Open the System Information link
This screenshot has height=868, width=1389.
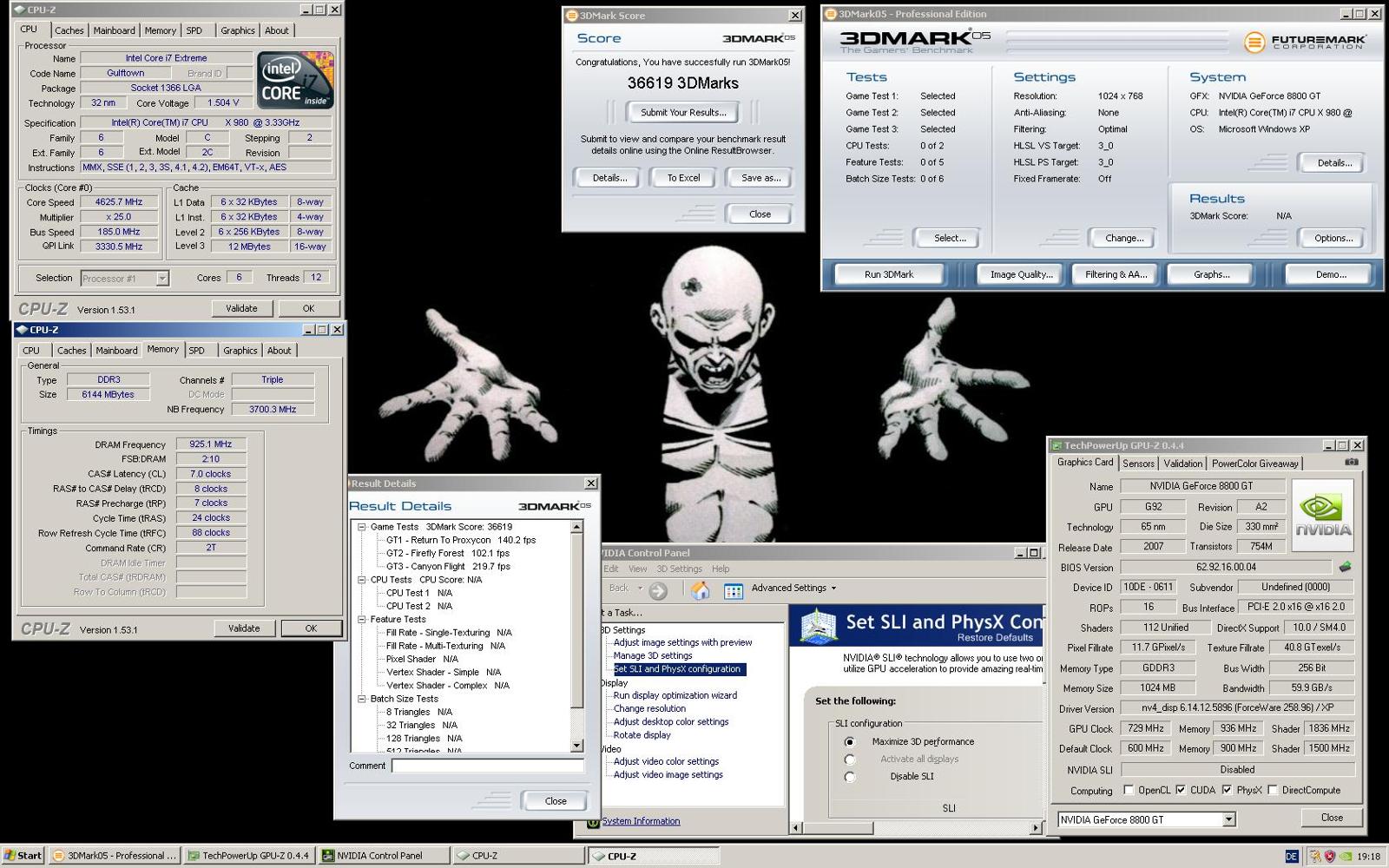click(x=641, y=821)
